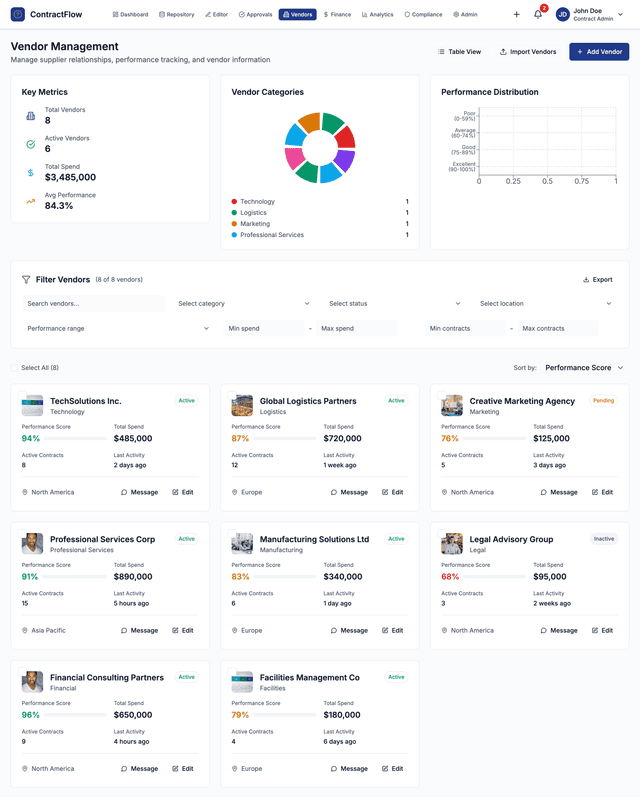Image resolution: width=640 pixels, height=799 pixels.
Task: Click the Search vendors input field
Action: coord(94,303)
